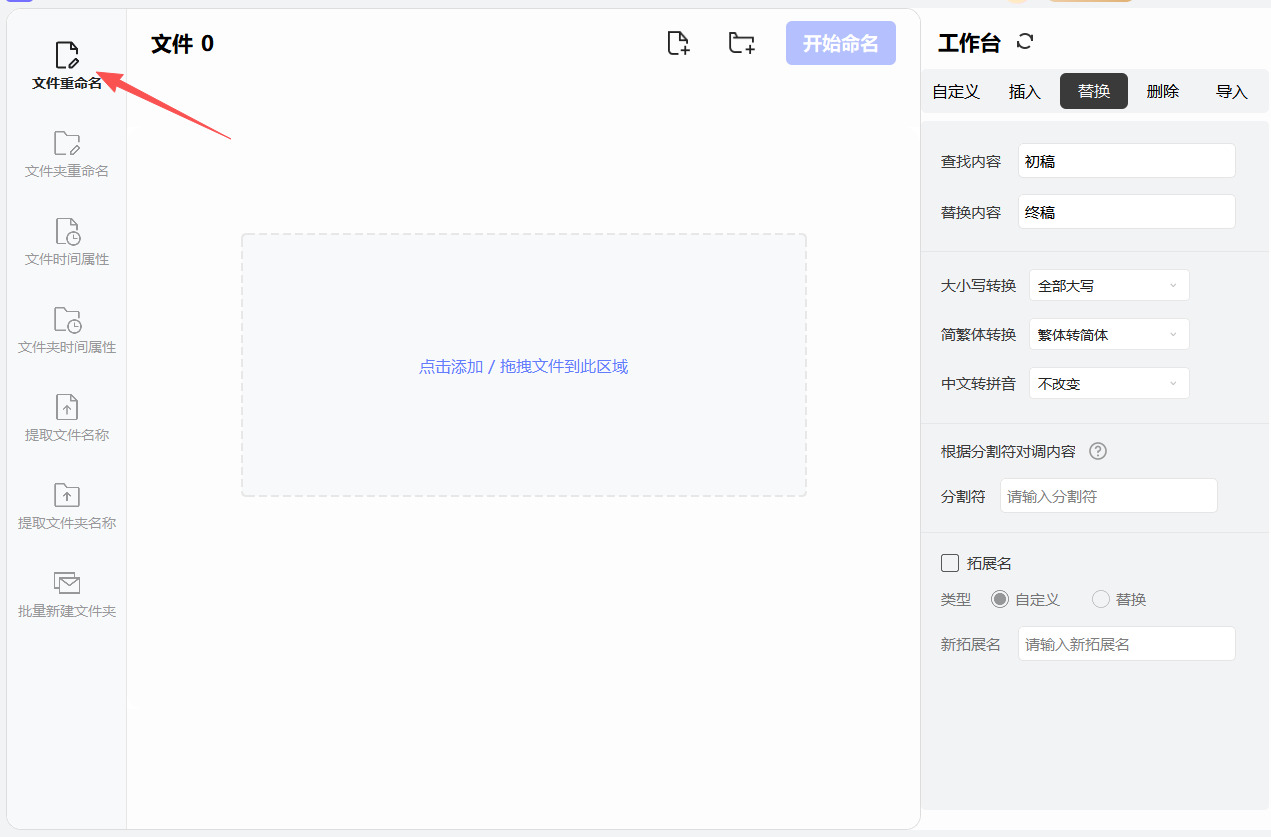The width and height of the screenshot is (1271, 837).
Task: Open the 文件重命名 sidebar icon
Action: coord(67,56)
